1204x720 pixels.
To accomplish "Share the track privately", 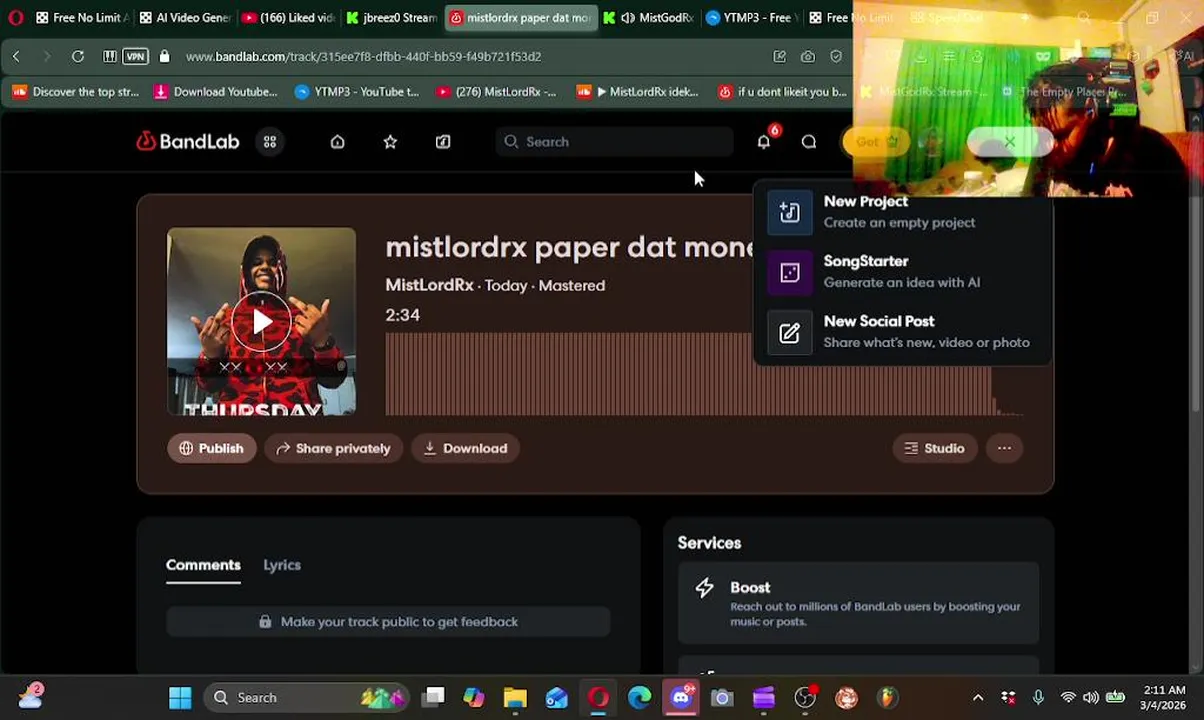I will tap(334, 448).
